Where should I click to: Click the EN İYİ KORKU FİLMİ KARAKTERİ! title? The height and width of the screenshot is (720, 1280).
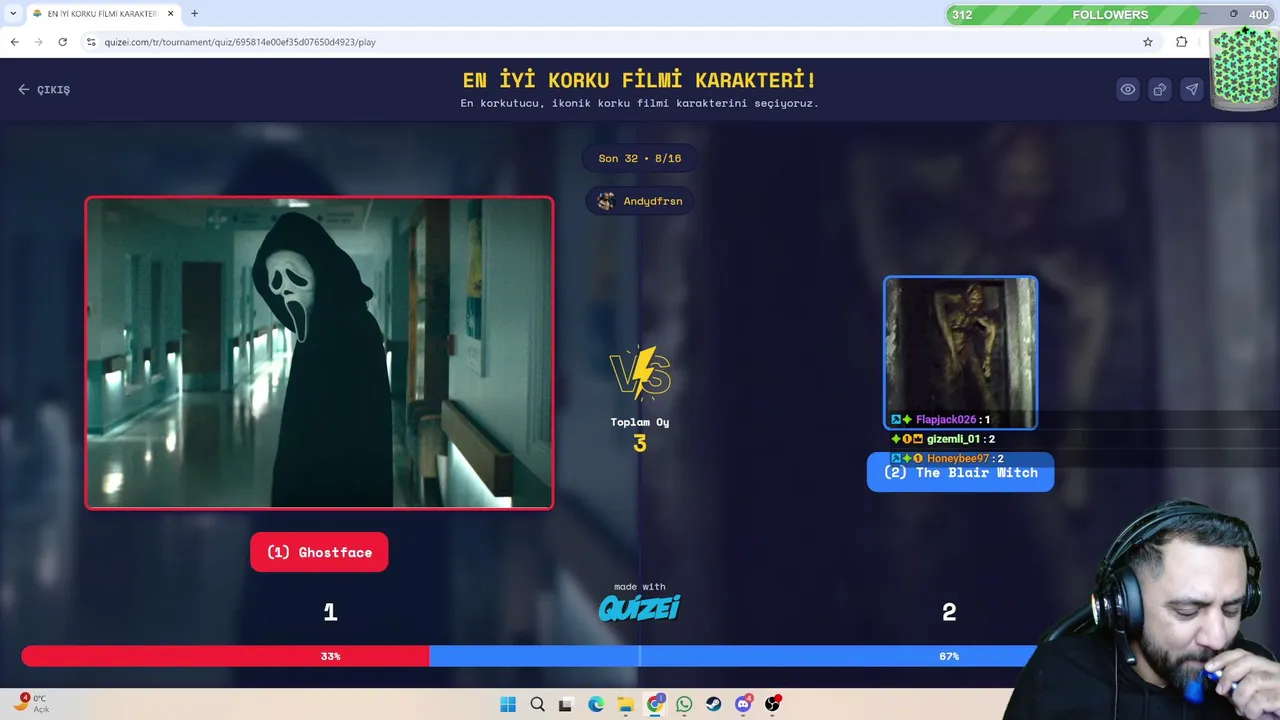640,80
